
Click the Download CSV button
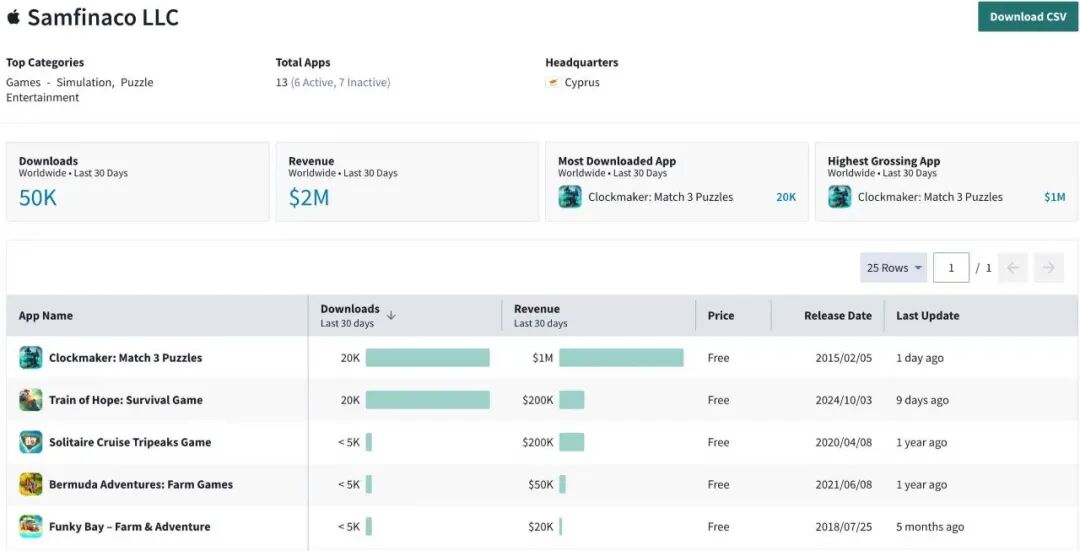point(1027,17)
